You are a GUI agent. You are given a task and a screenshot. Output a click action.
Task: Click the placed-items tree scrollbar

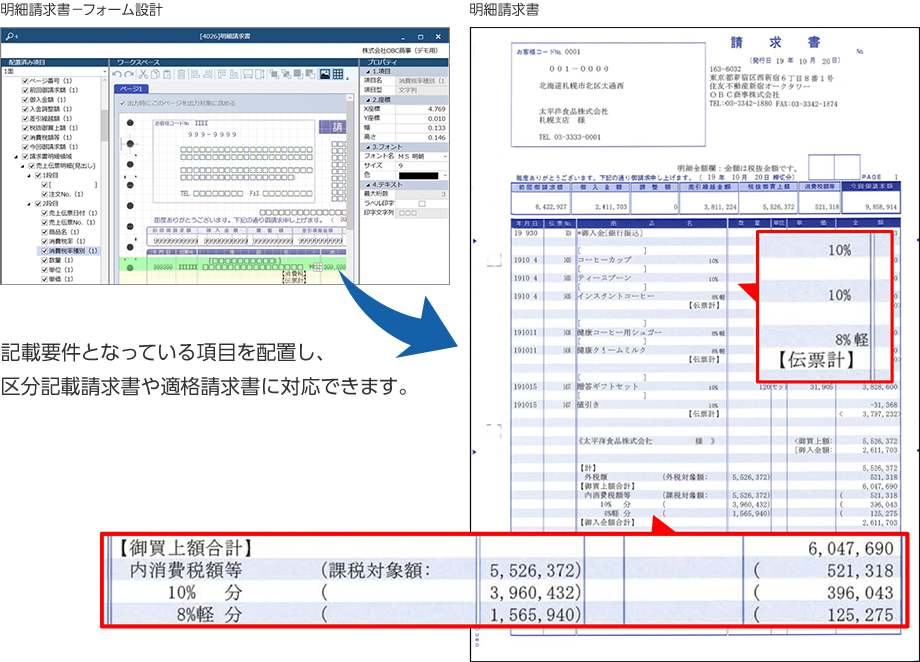(105, 126)
